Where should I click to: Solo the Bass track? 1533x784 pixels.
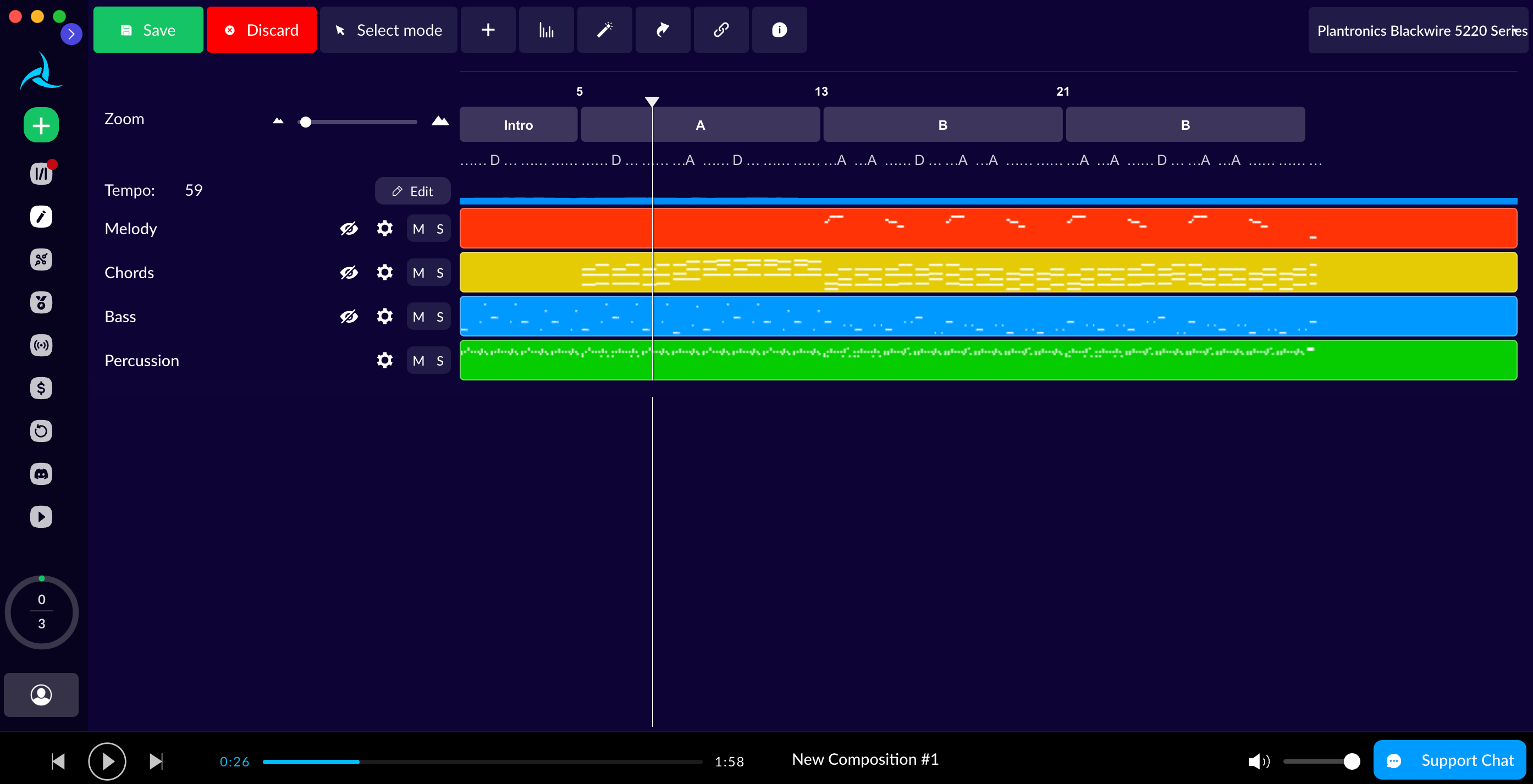[x=440, y=317]
